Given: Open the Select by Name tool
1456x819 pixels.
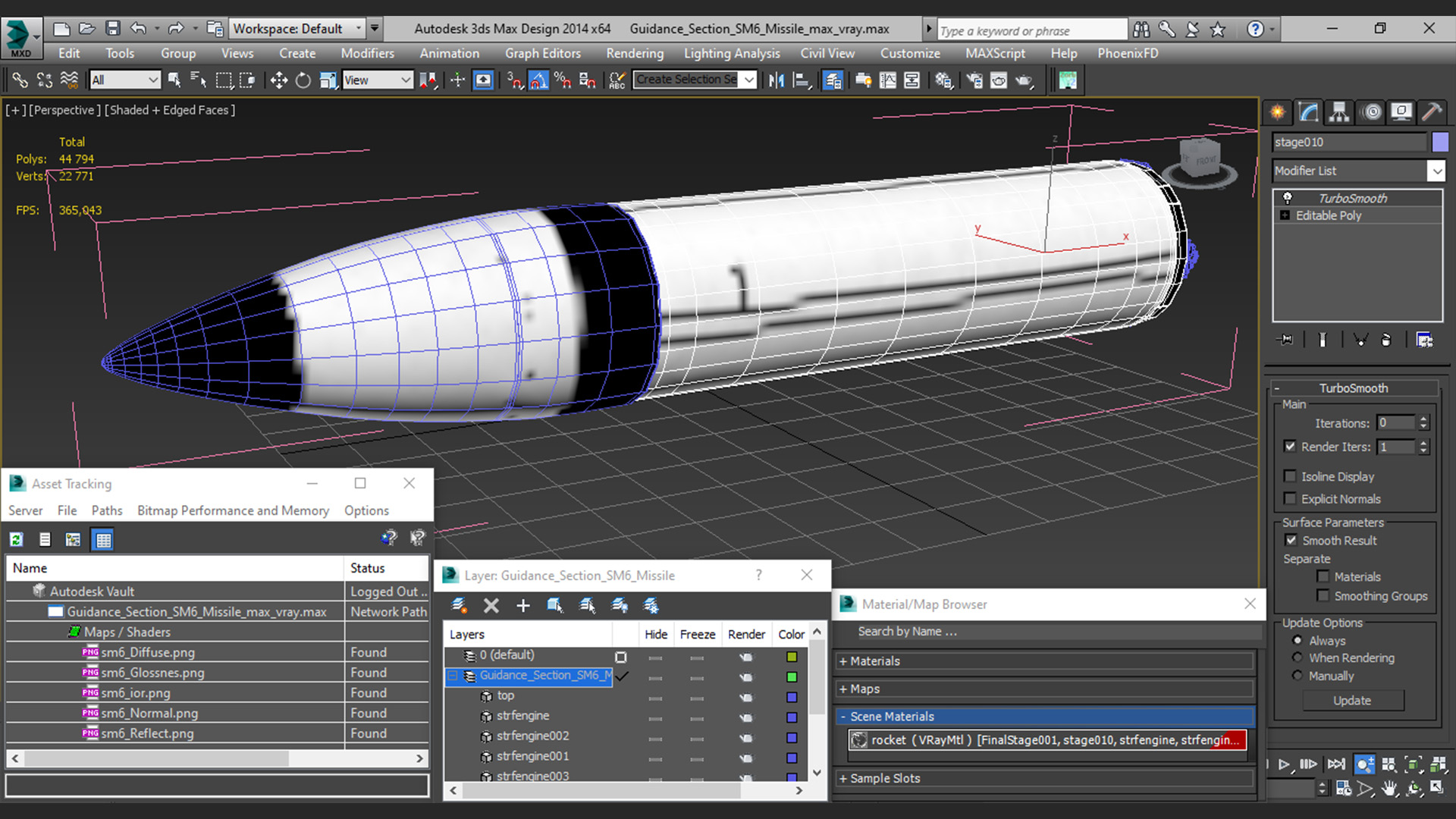Looking at the screenshot, I should (x=199, y=80).
